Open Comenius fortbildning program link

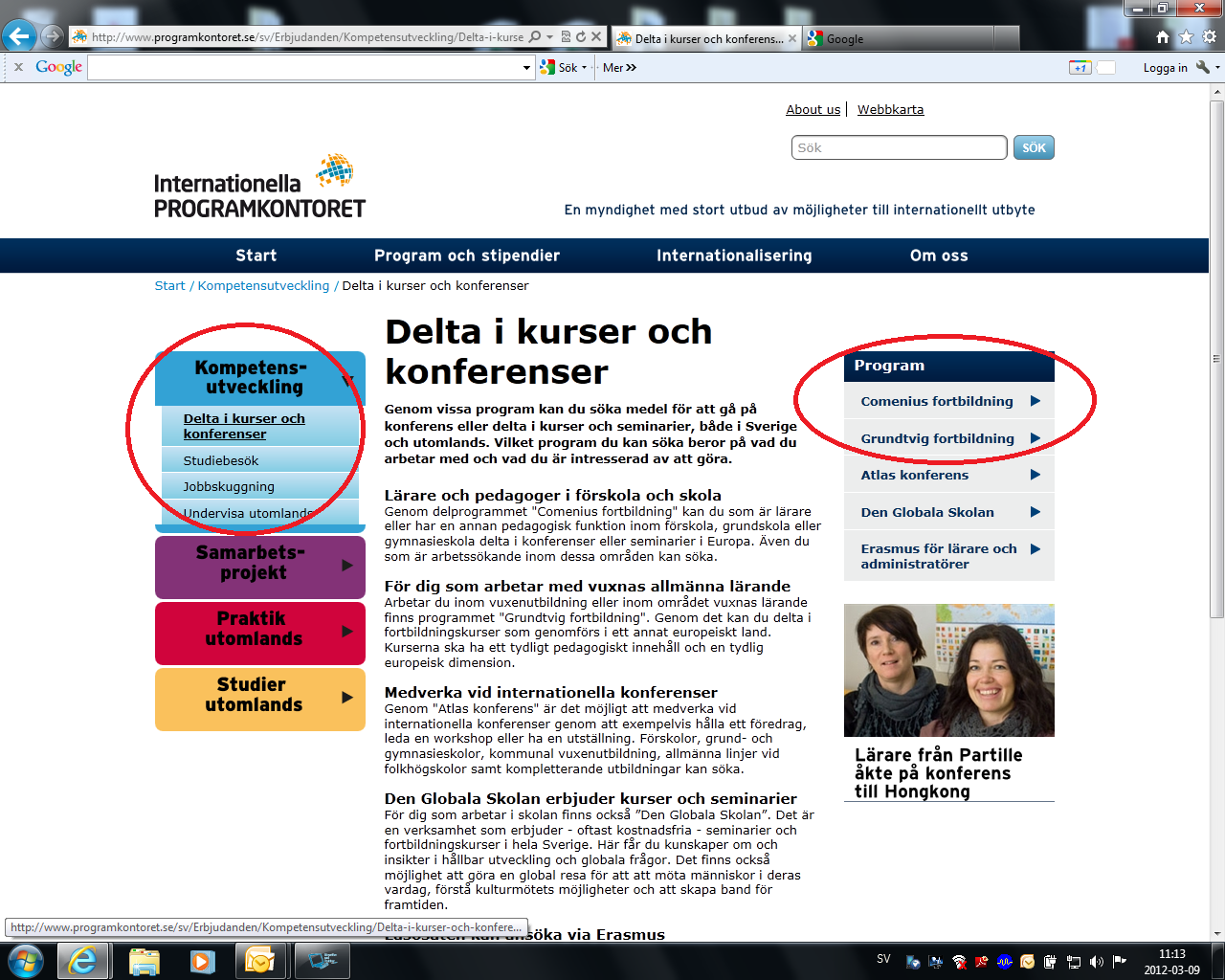pos(937,401)
